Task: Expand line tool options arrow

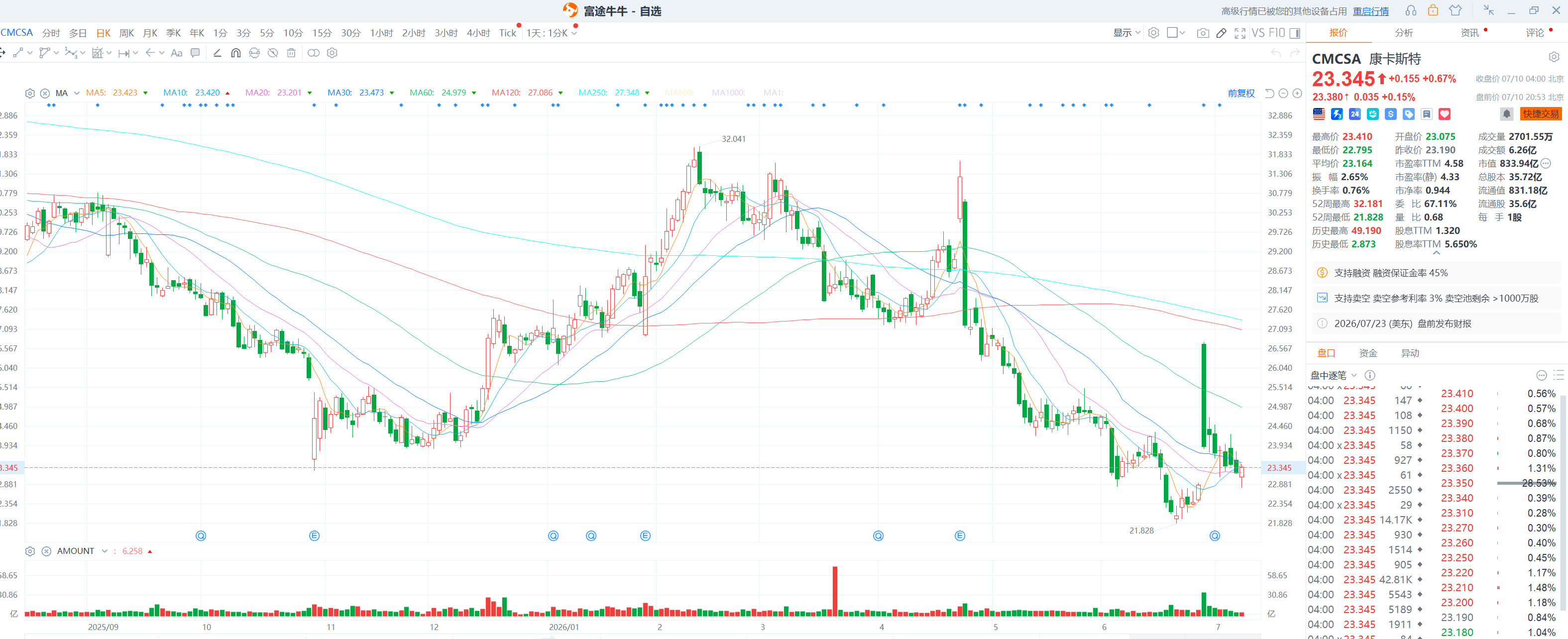Action: (x=29, y=53)
